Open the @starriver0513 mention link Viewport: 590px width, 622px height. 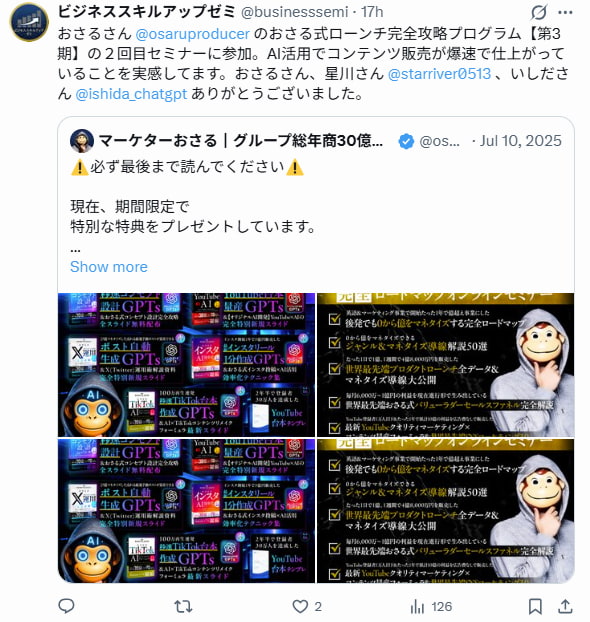coord(439,74)
